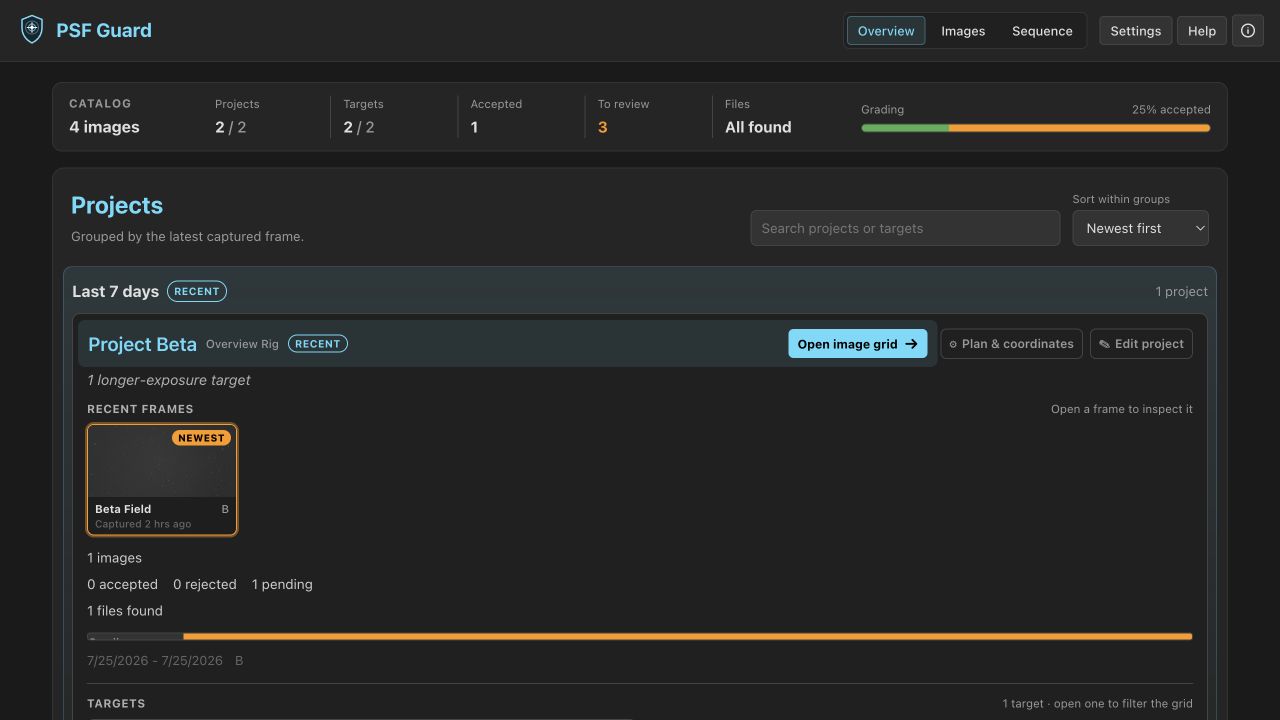Image resolution: width=1280 pixels, height=720 pixels.
Task: Click '1 longer-exposure target' text
Action: [168, 380]
